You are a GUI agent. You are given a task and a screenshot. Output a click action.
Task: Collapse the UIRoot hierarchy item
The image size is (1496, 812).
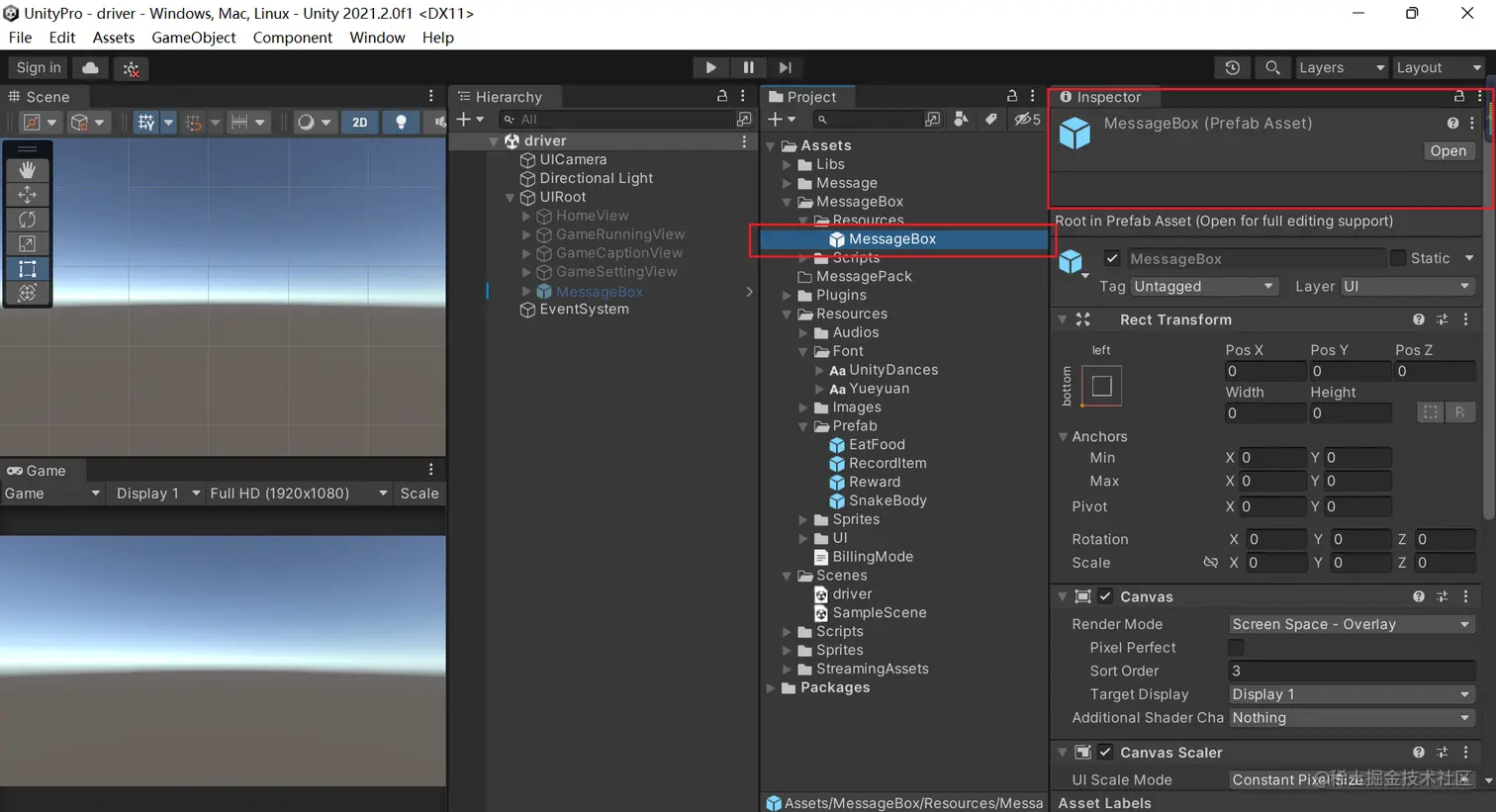(511, 197)
